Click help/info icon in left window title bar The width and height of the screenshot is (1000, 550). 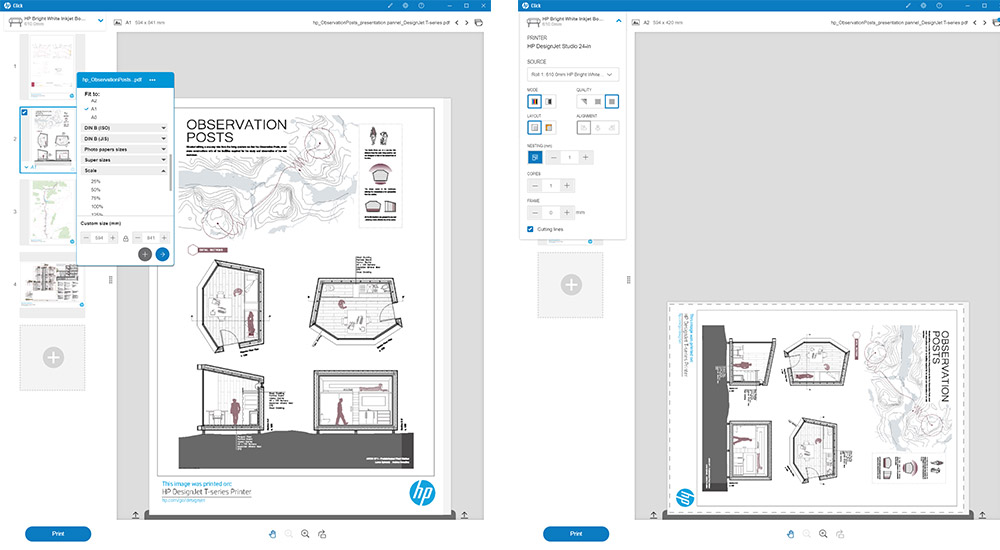tap(421, 5)
